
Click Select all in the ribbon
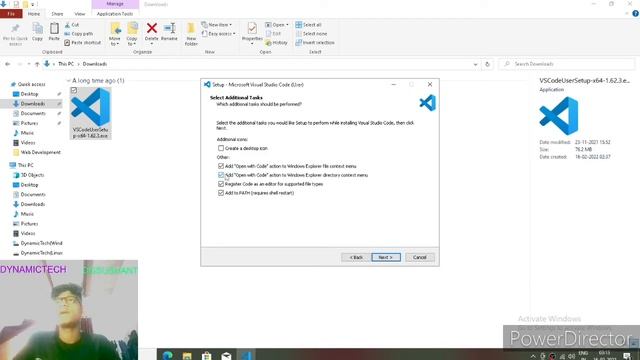click(x=309, y=25)
